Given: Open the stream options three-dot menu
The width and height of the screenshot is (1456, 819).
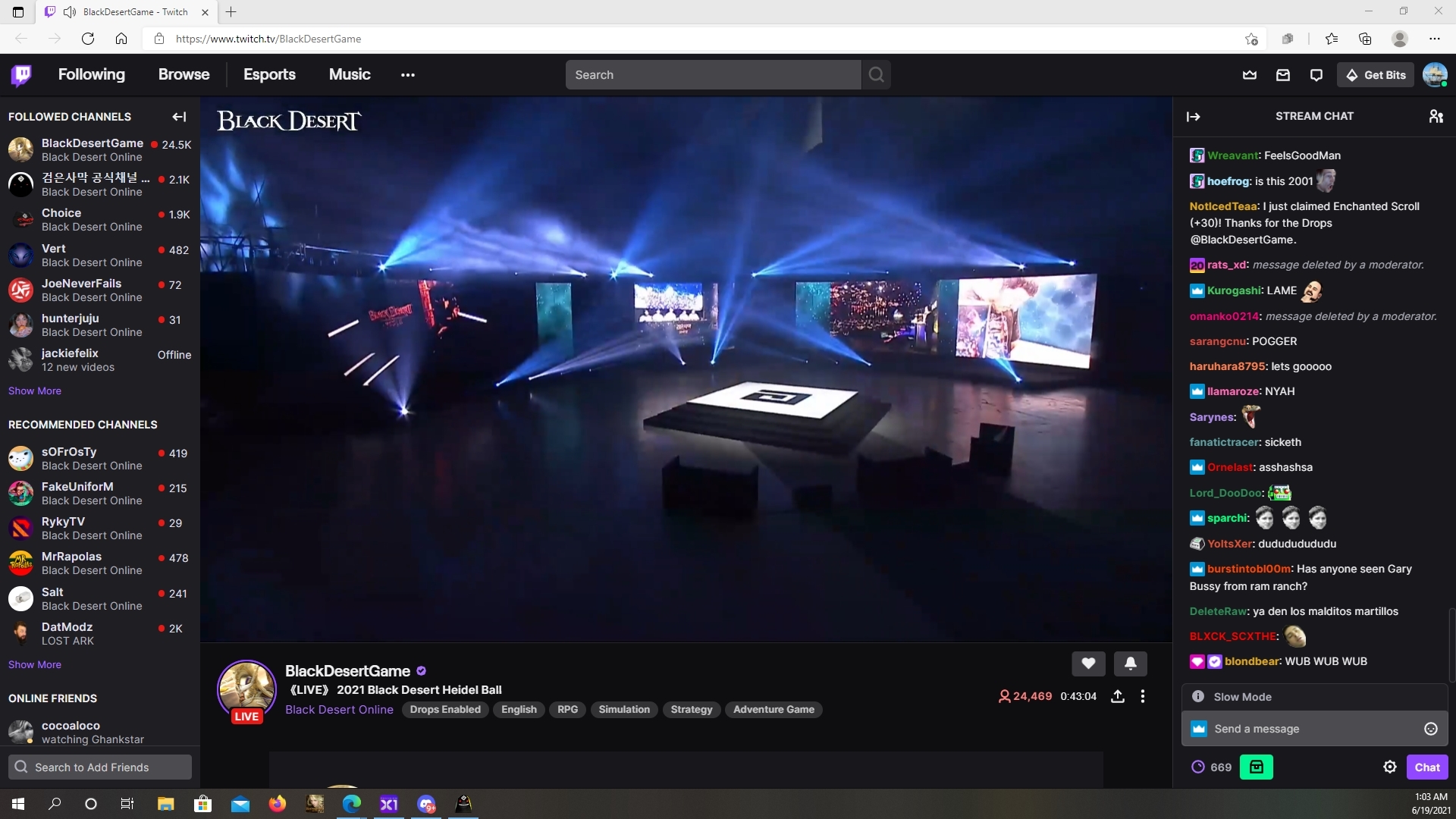Looking at the screenshot, I should click(x=1143, y=696).
